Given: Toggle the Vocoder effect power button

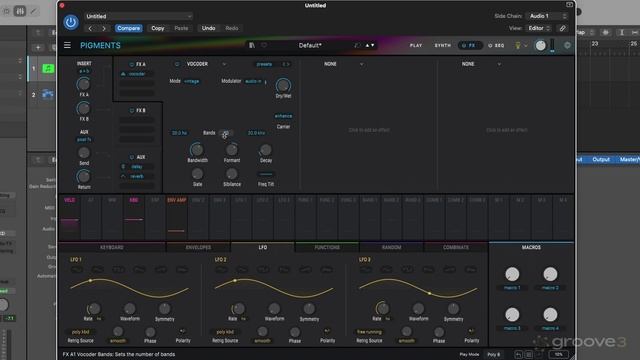Looking at the screenshot, I should click(x=177, y=64).
